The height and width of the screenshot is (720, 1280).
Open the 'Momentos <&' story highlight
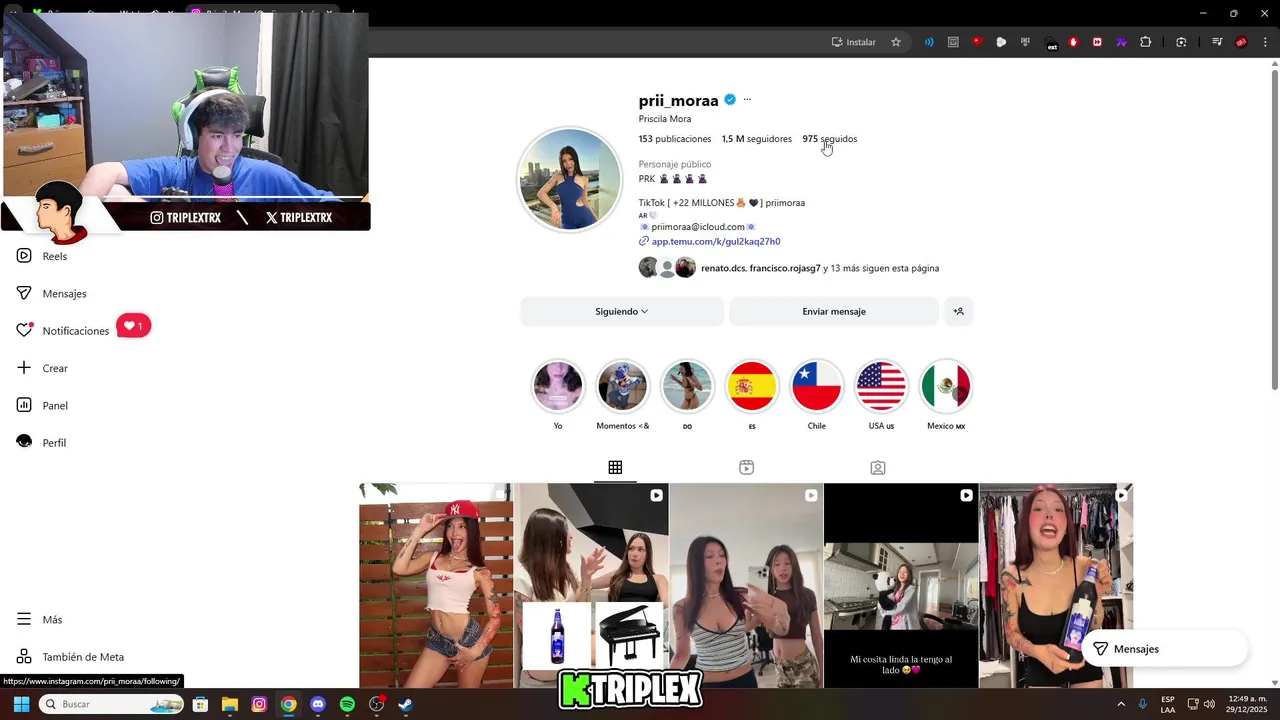click(x=622, y=386)
